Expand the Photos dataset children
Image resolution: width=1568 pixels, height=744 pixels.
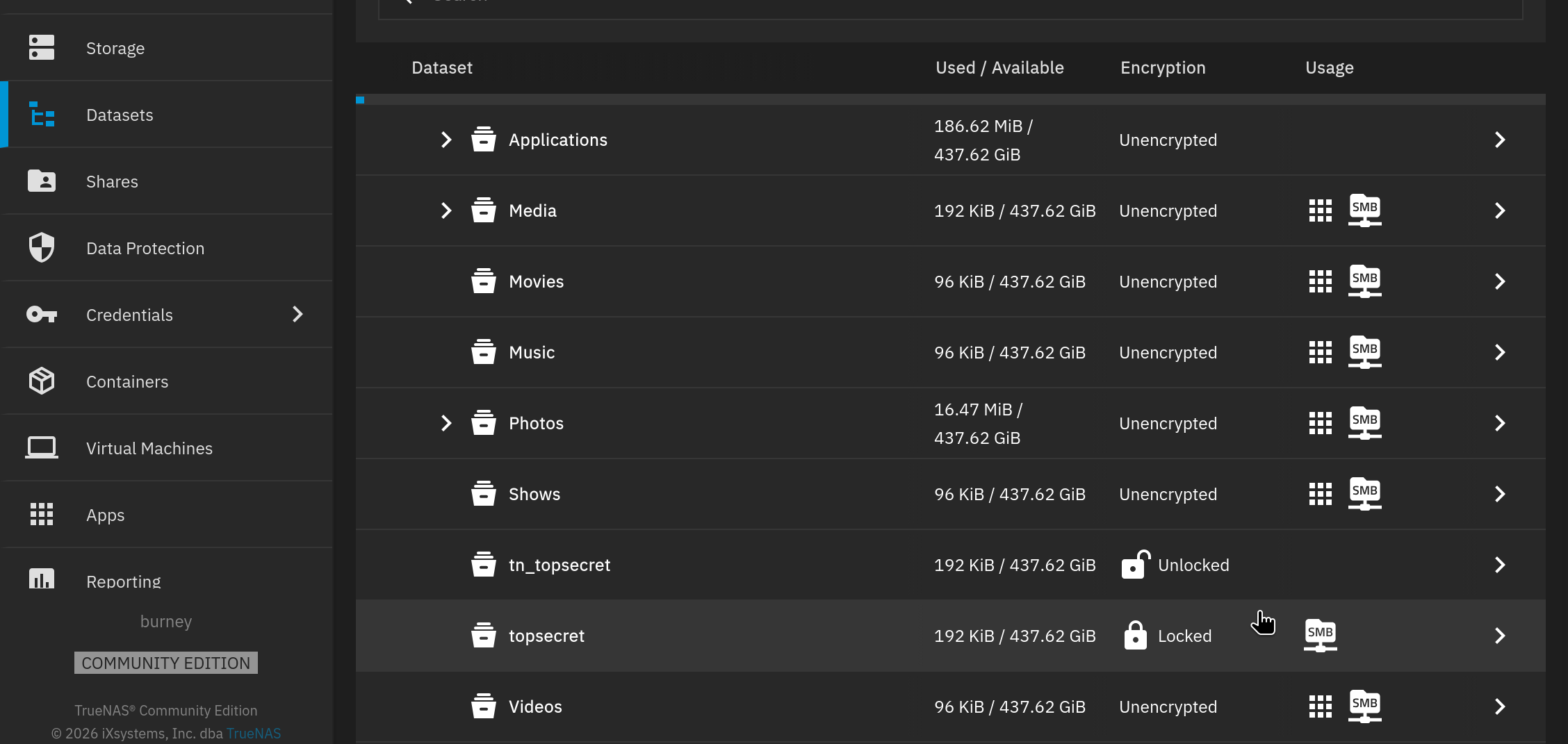(446, 423)
